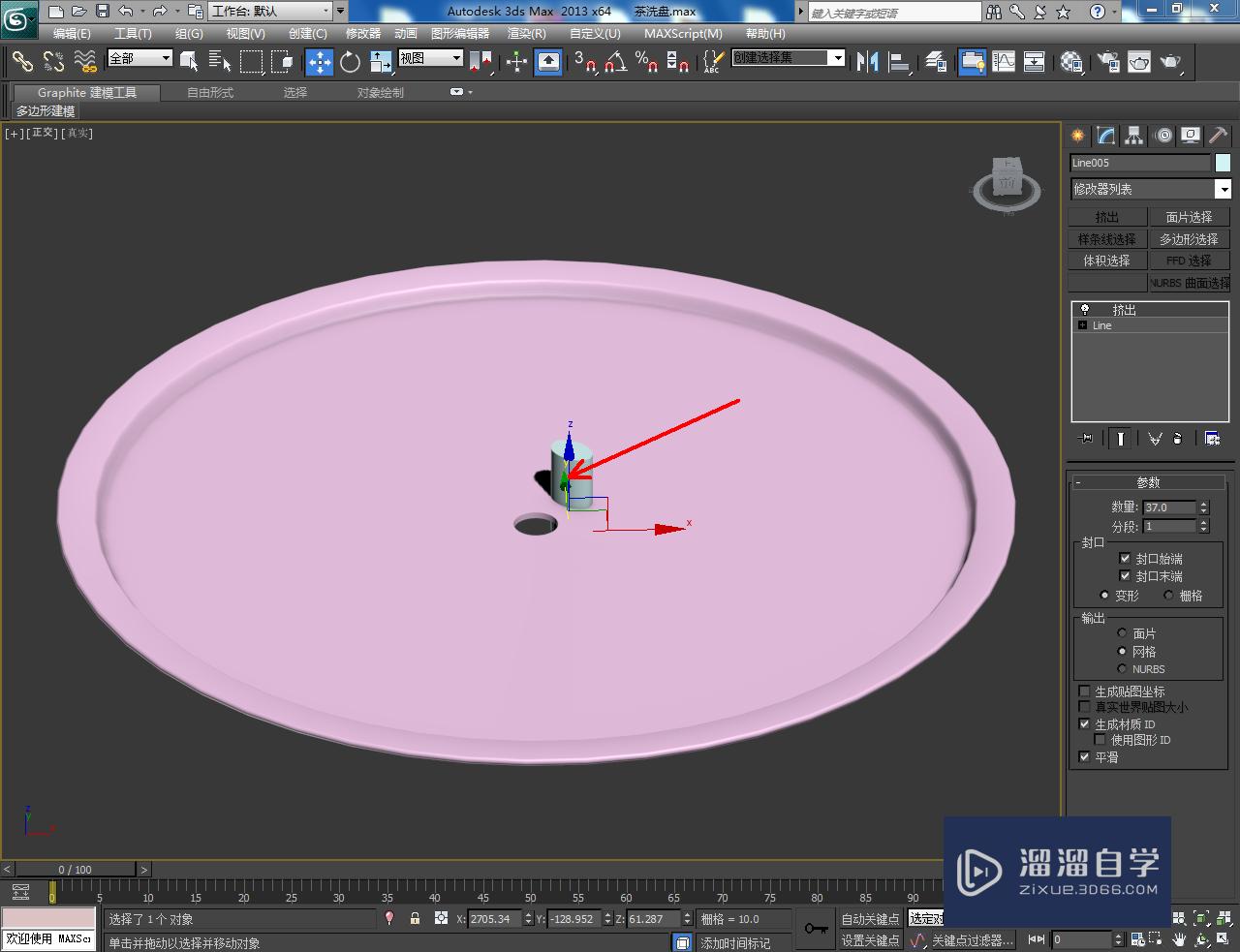Image resolution: width=1240 pixels, height=952 pixels.
Task: Select the Unlink Selection tool
Action: tap(53, 62)
